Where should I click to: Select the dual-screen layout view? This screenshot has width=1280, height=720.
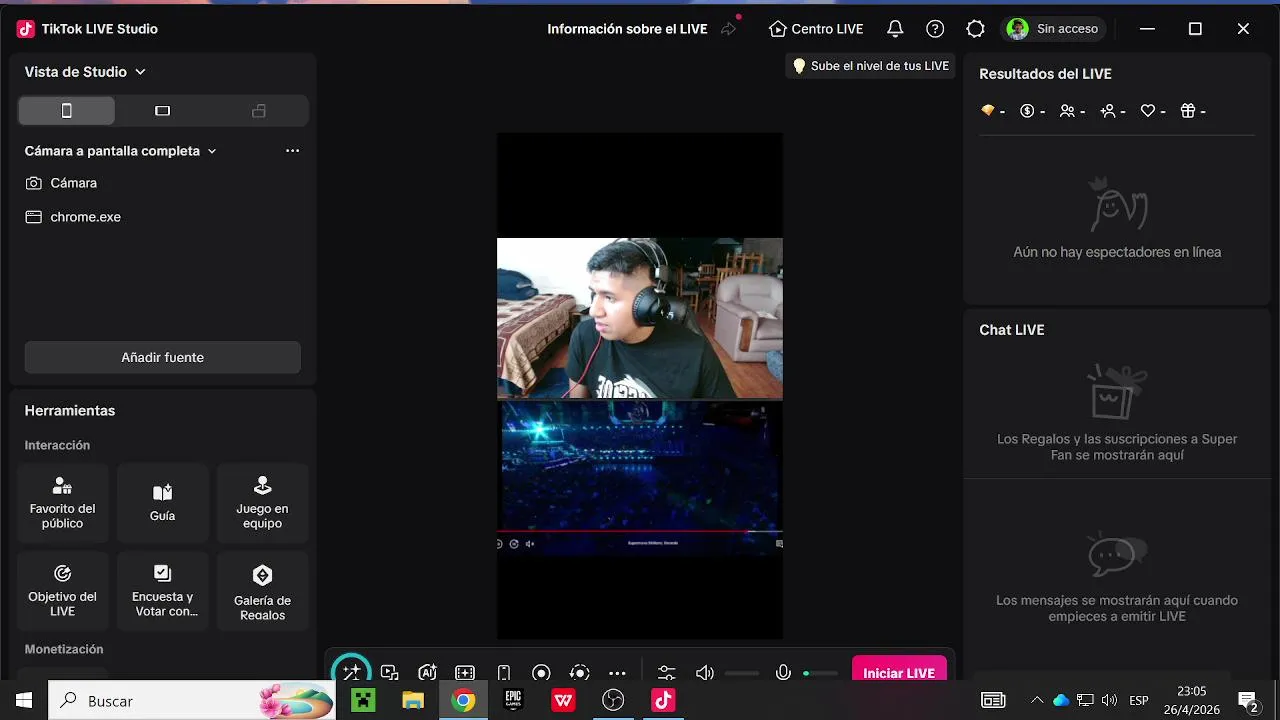click(259, 111)
